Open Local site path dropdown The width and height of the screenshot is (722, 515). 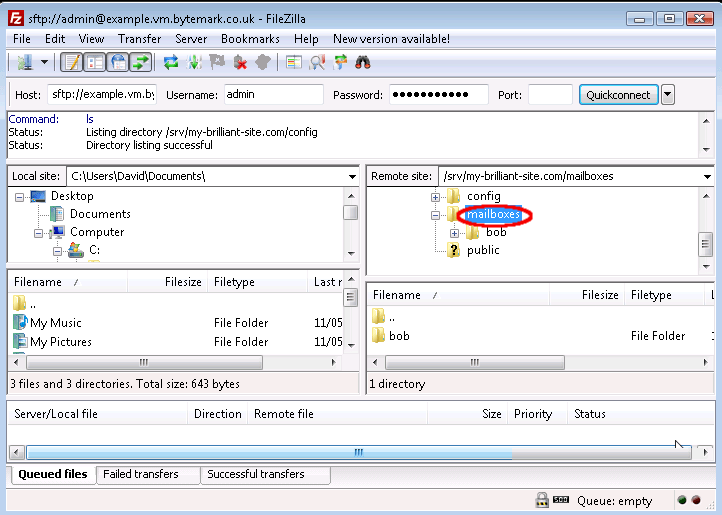[352, 176]
